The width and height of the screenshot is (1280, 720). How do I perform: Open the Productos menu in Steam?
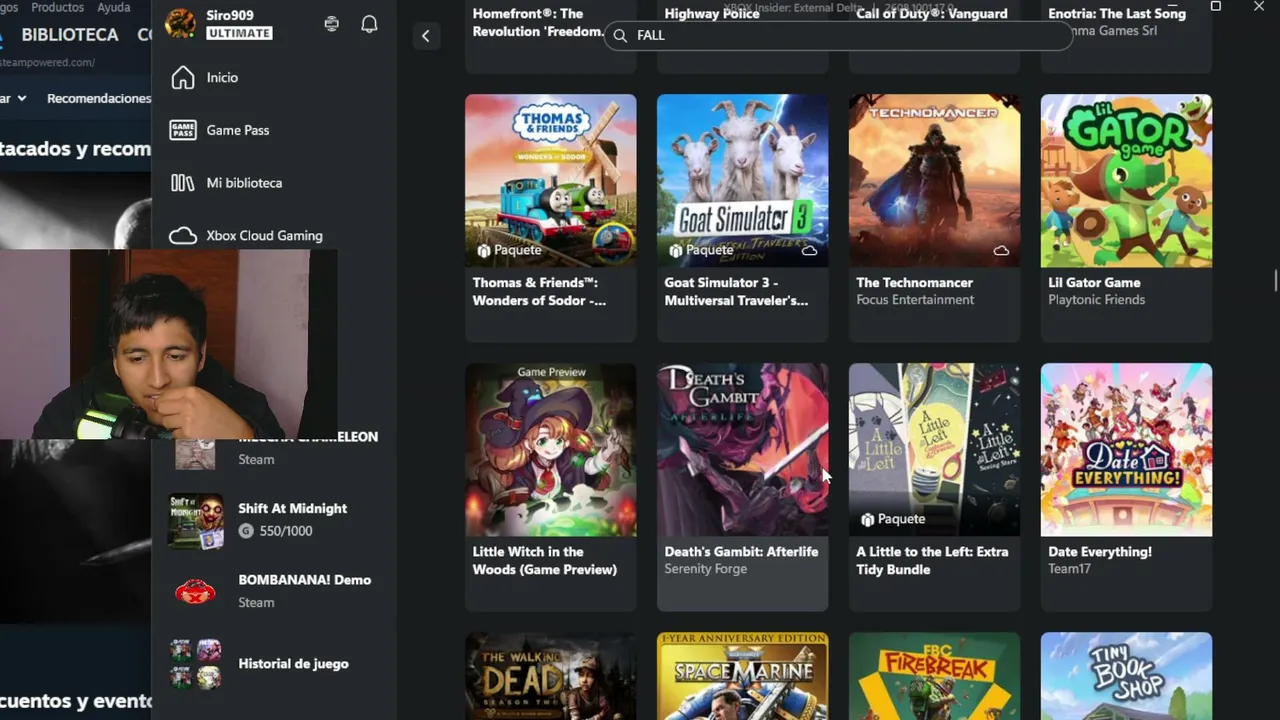click(x=58, y=7)
